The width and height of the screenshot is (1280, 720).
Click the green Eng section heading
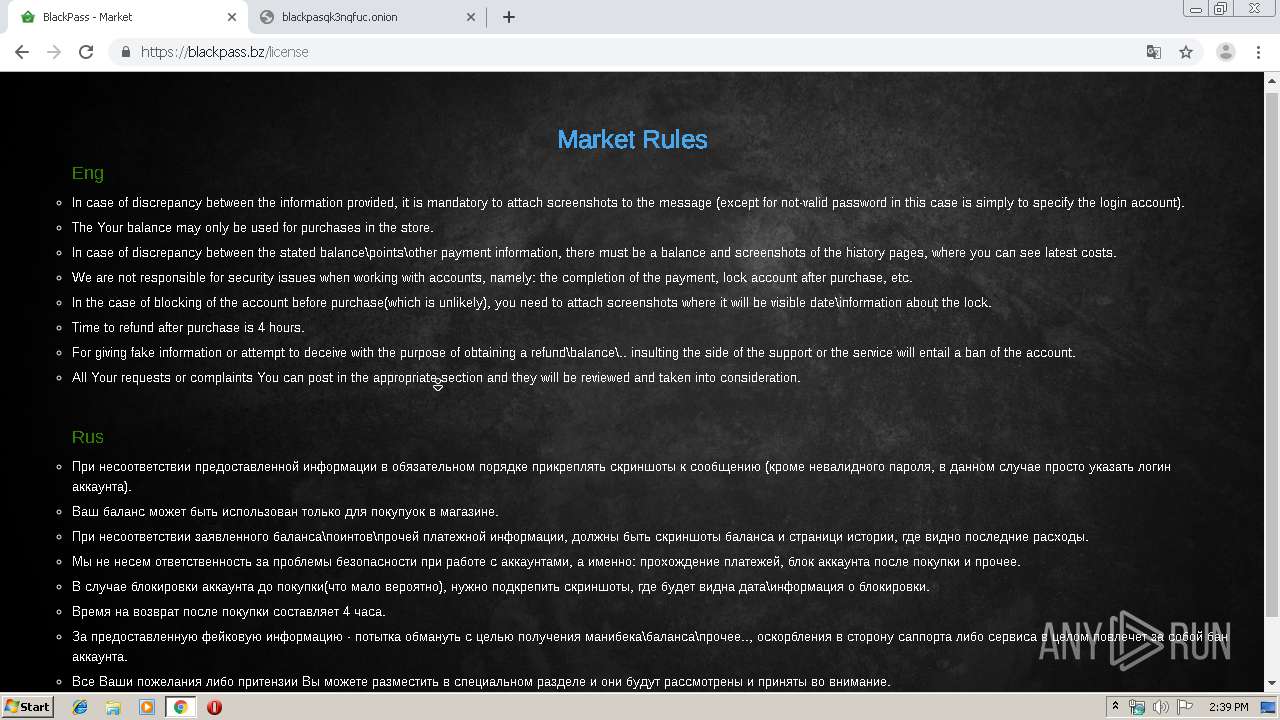click(x=88, y=173)
